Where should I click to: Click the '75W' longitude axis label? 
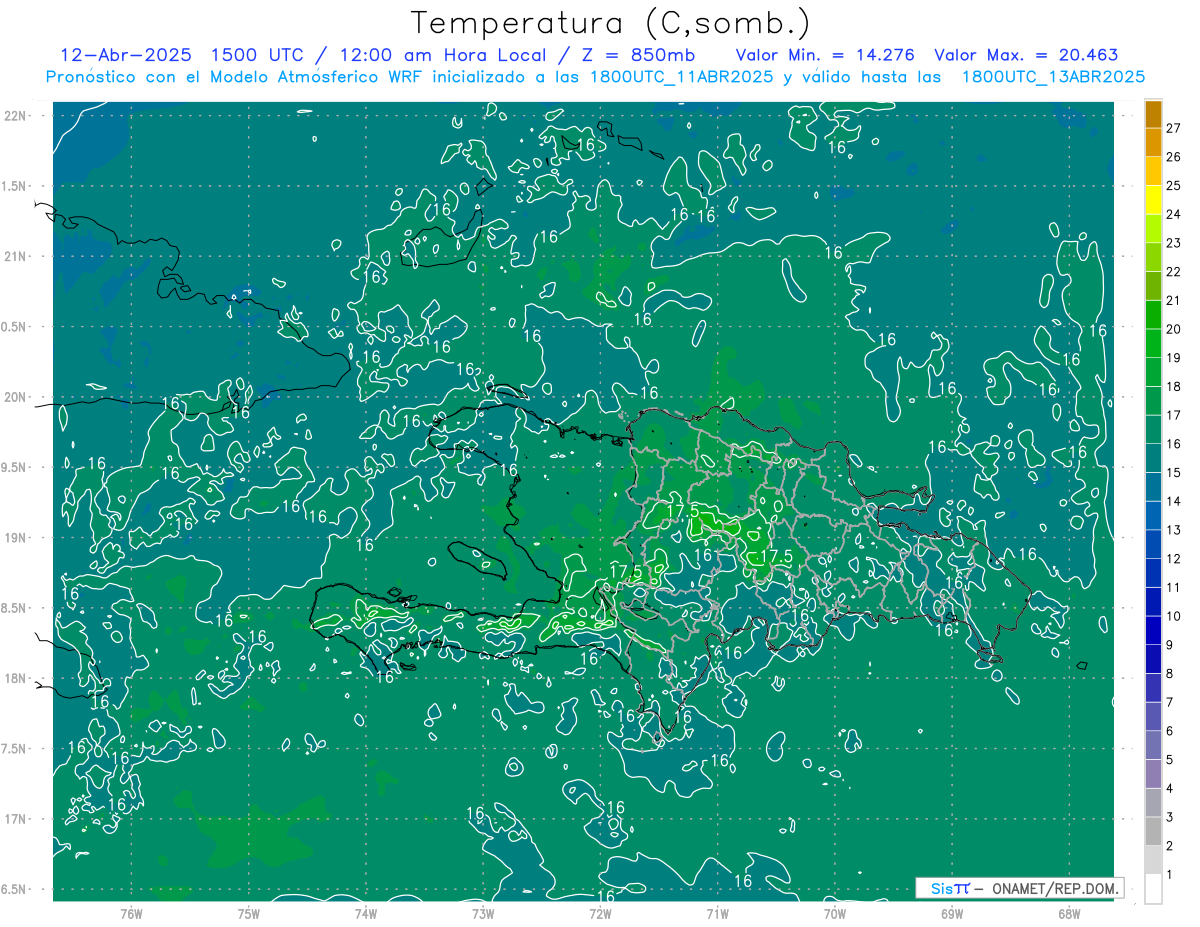(248, 913)
